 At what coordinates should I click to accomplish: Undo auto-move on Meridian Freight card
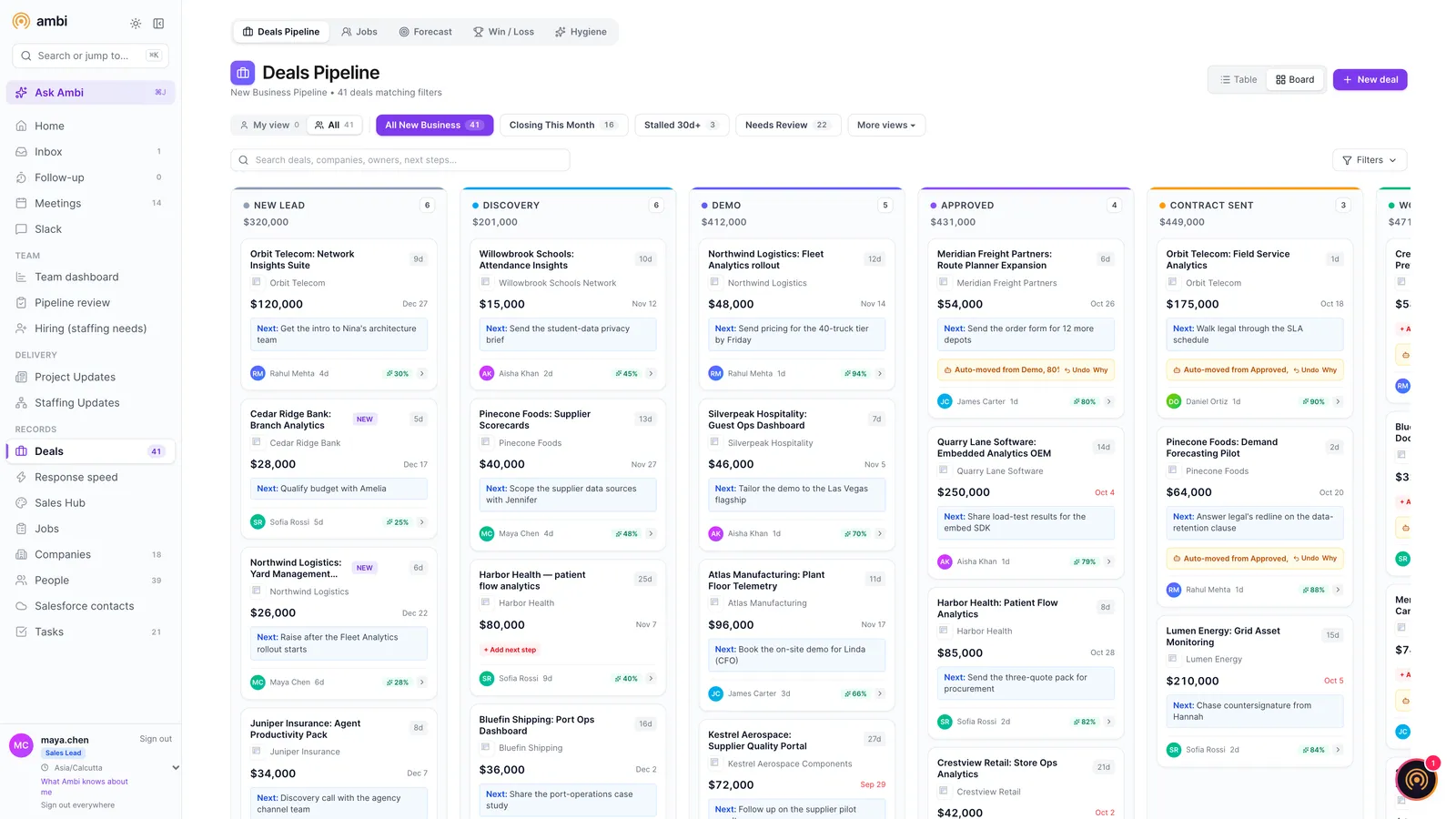(1077, 370)
